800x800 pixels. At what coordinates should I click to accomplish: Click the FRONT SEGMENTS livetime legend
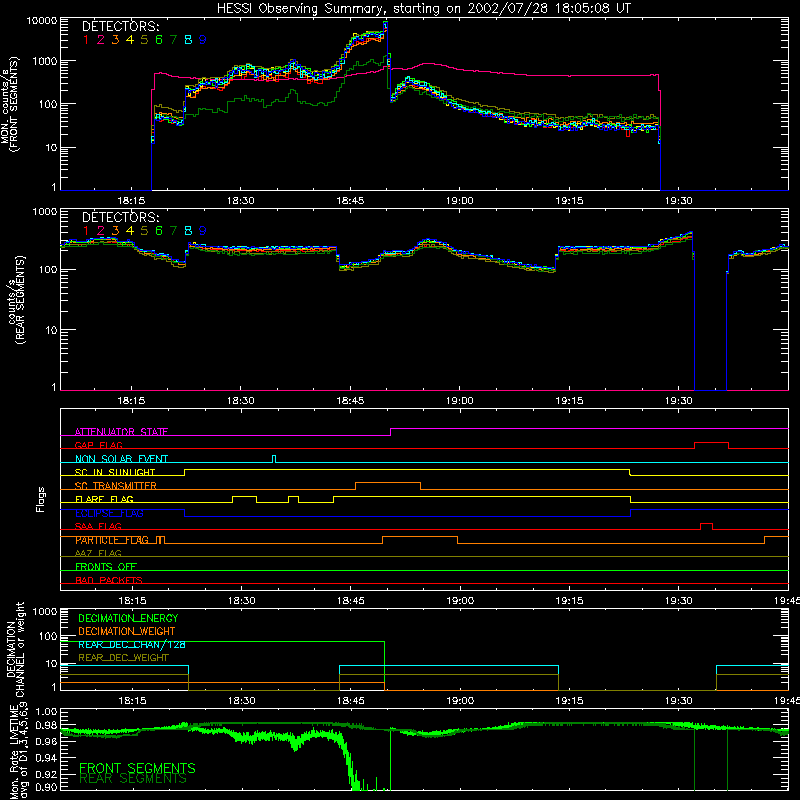tap(137, 768)
